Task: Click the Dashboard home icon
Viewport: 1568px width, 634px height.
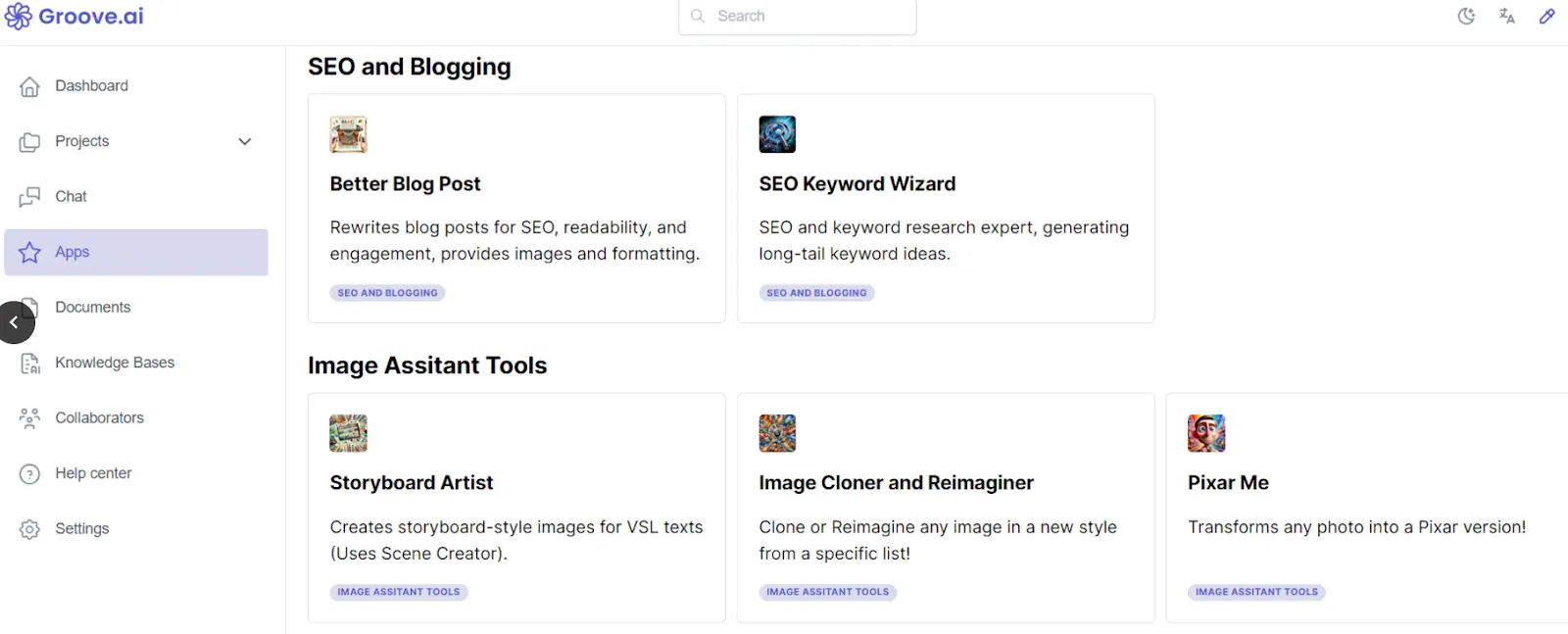Action: pyautogui.click(x=30, y=86)
